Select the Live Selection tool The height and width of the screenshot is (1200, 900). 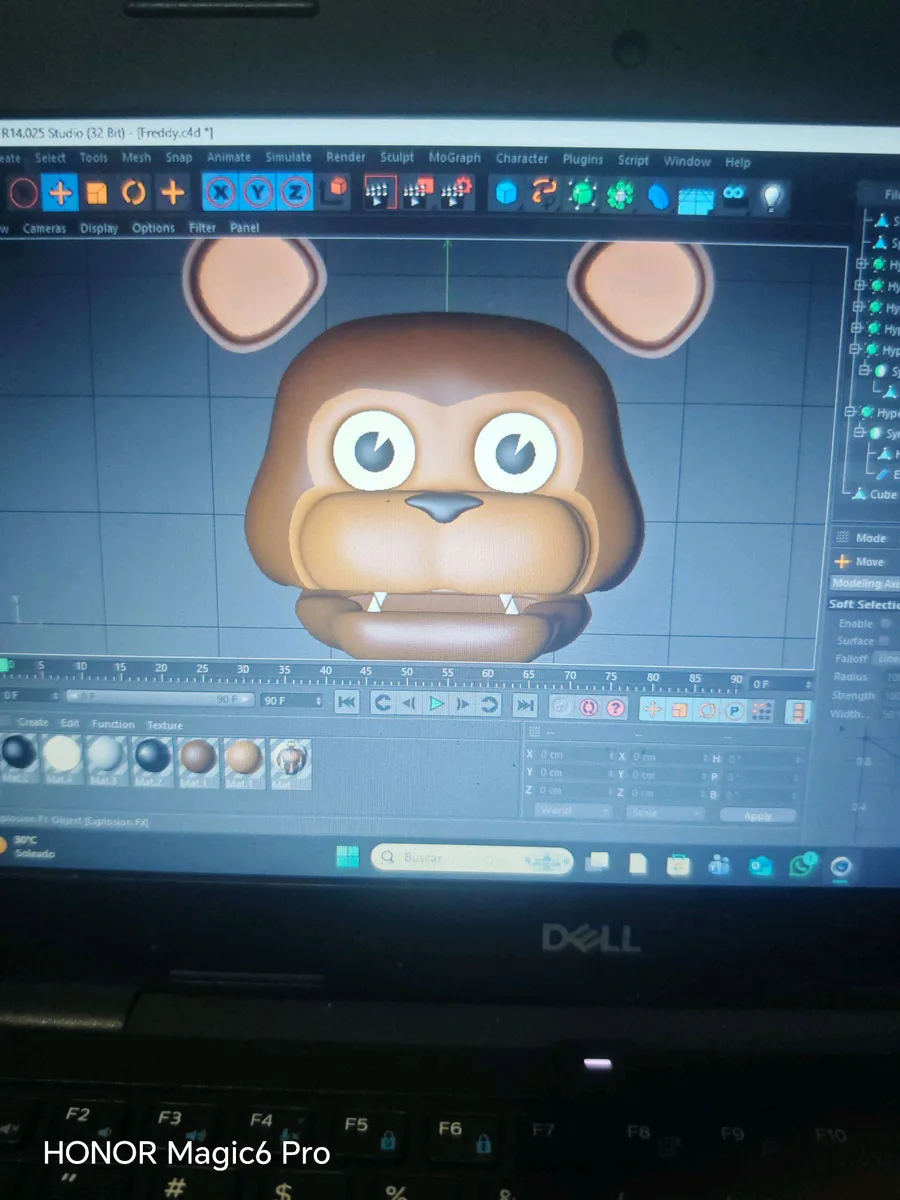[x=24, y=192]
